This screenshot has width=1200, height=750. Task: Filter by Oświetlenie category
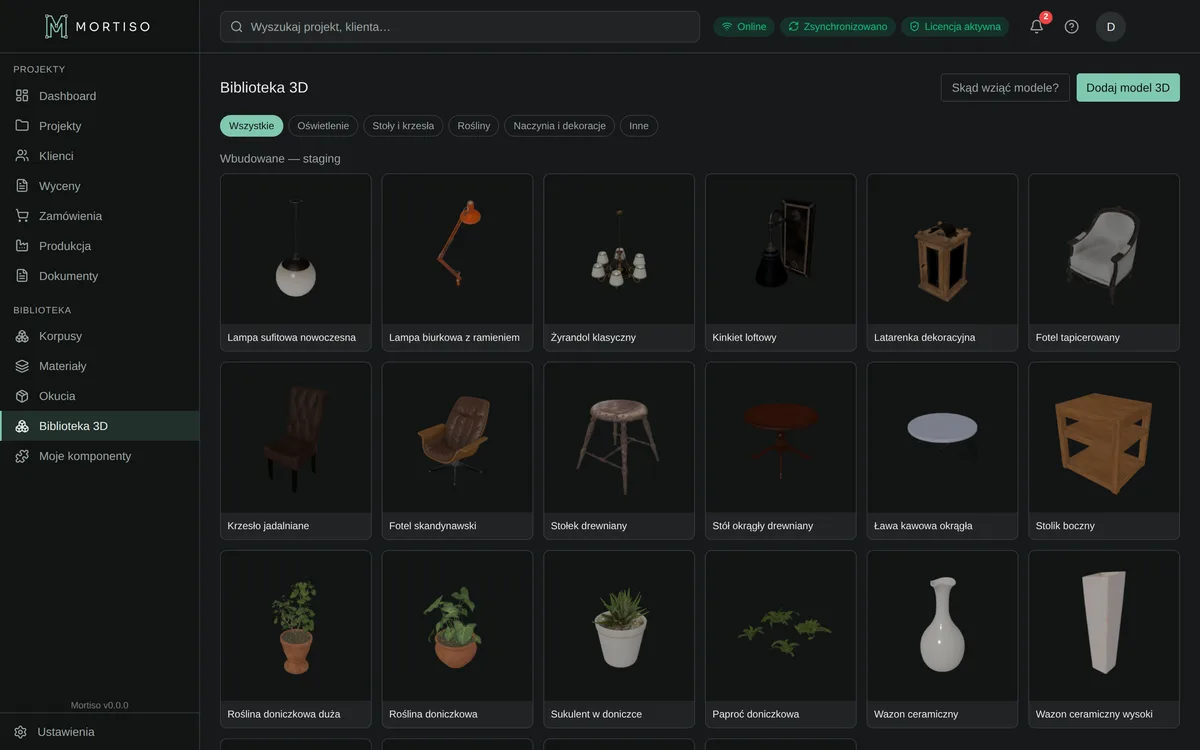coord(323,126)
